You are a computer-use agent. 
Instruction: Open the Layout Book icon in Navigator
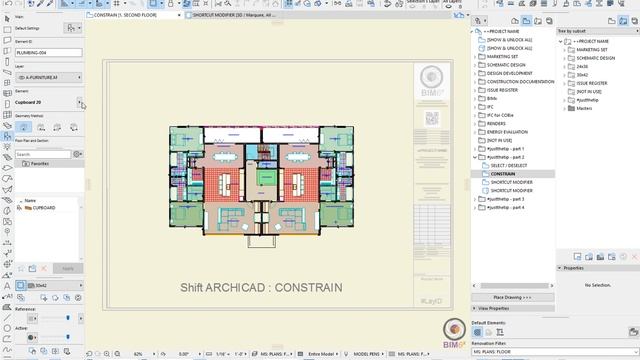[x=538, y=21]
